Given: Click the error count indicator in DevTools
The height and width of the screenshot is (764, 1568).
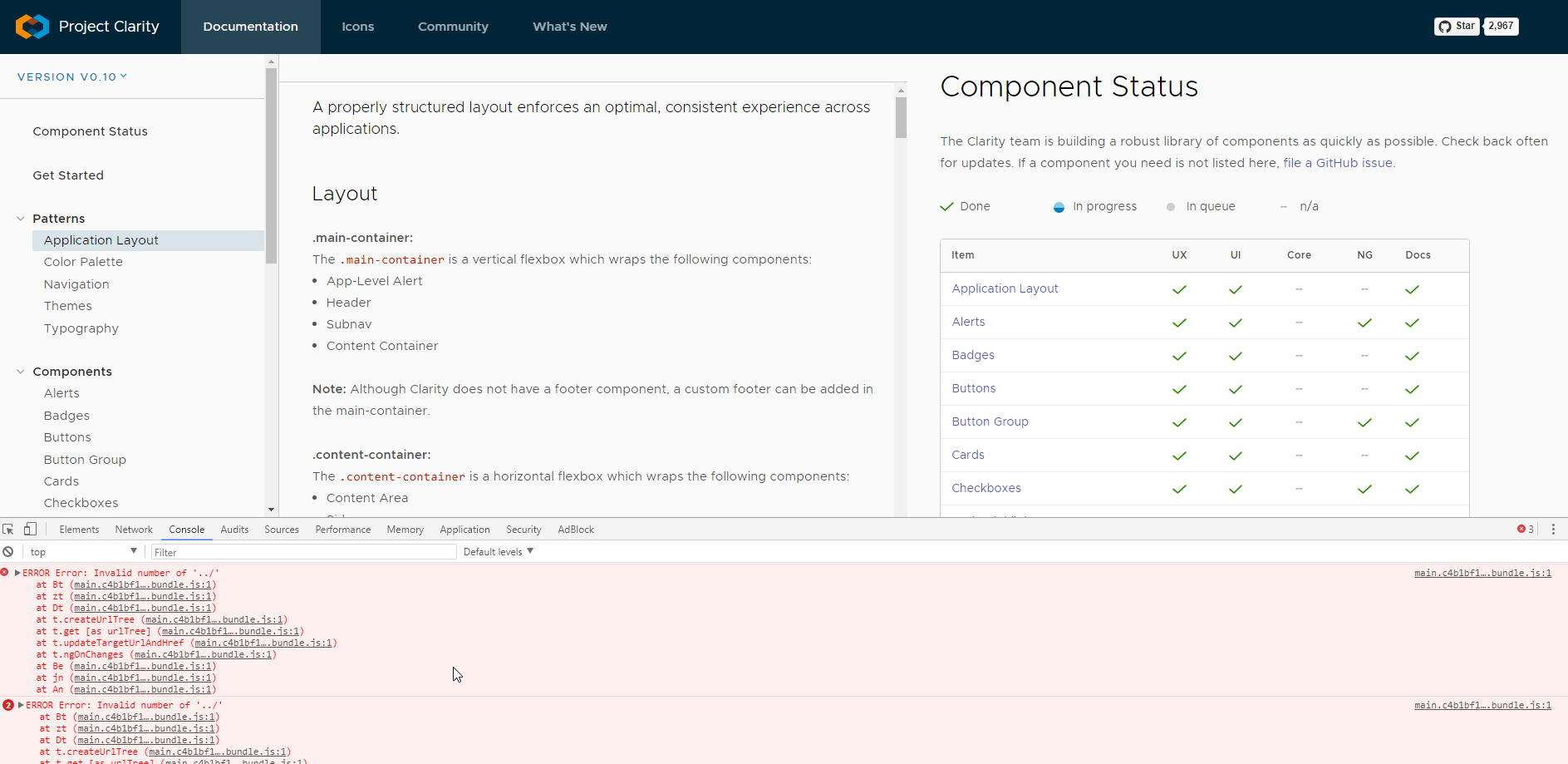Looking at the screenshot, I should pos(1524,529).
